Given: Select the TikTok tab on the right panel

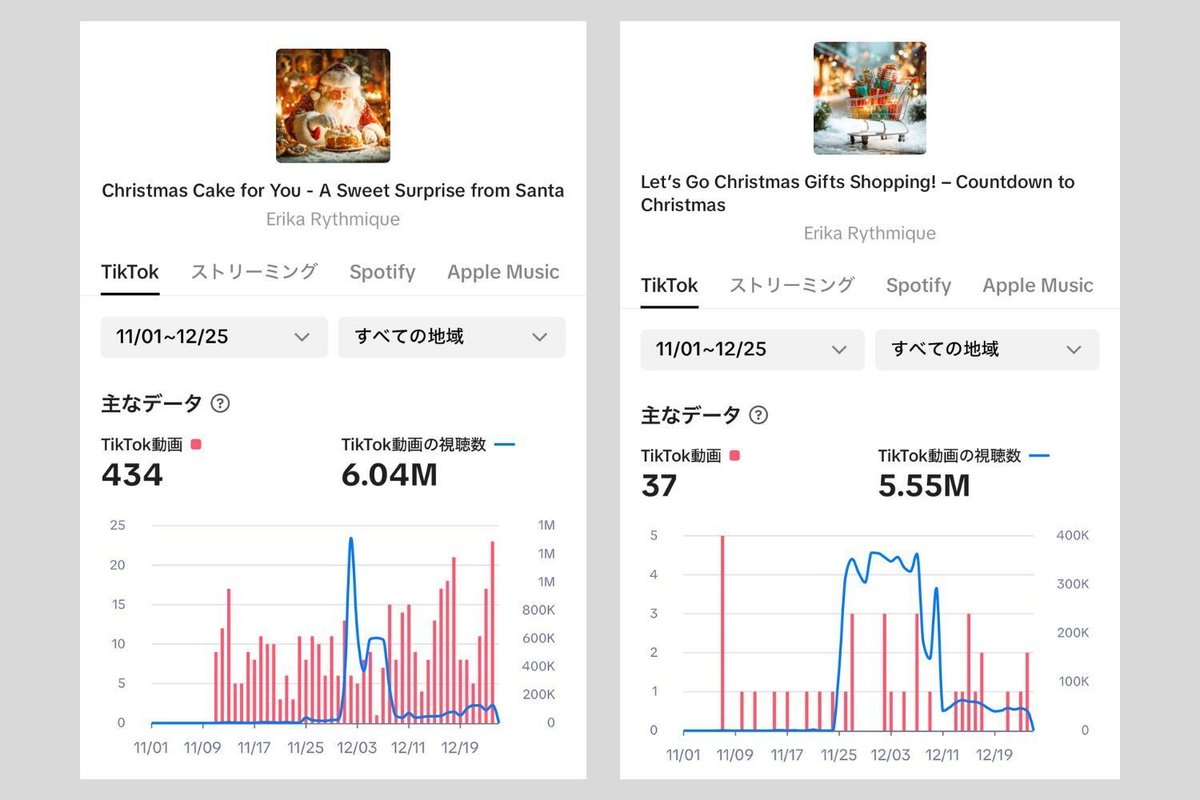Looking at the screenshot, I should (668, 284).
